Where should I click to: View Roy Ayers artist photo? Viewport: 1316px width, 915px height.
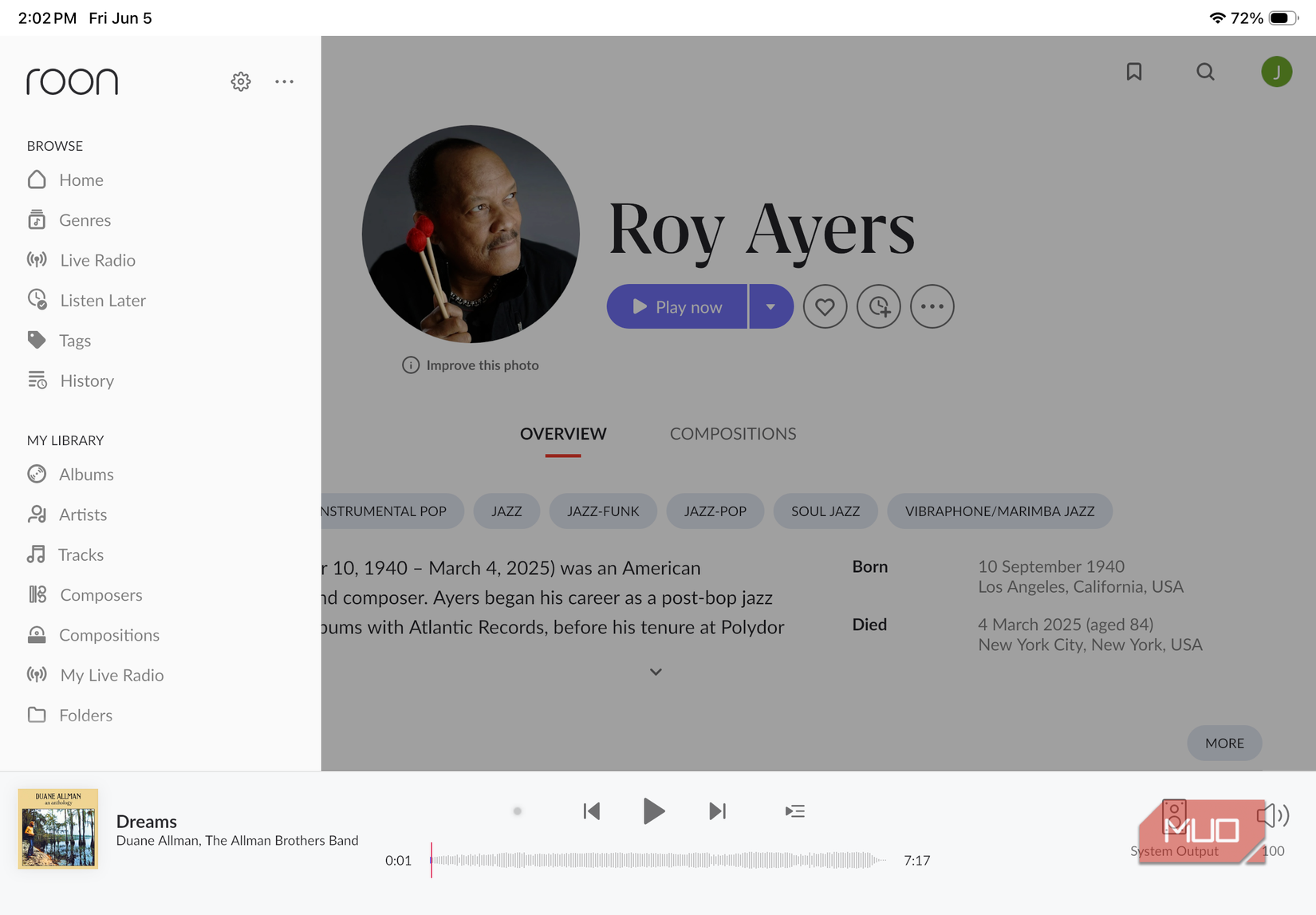tap(471, 234)
